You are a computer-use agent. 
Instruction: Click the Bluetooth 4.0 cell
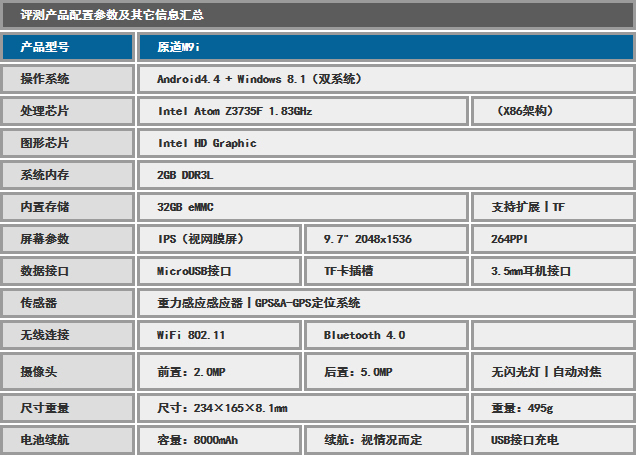(387, 336)
